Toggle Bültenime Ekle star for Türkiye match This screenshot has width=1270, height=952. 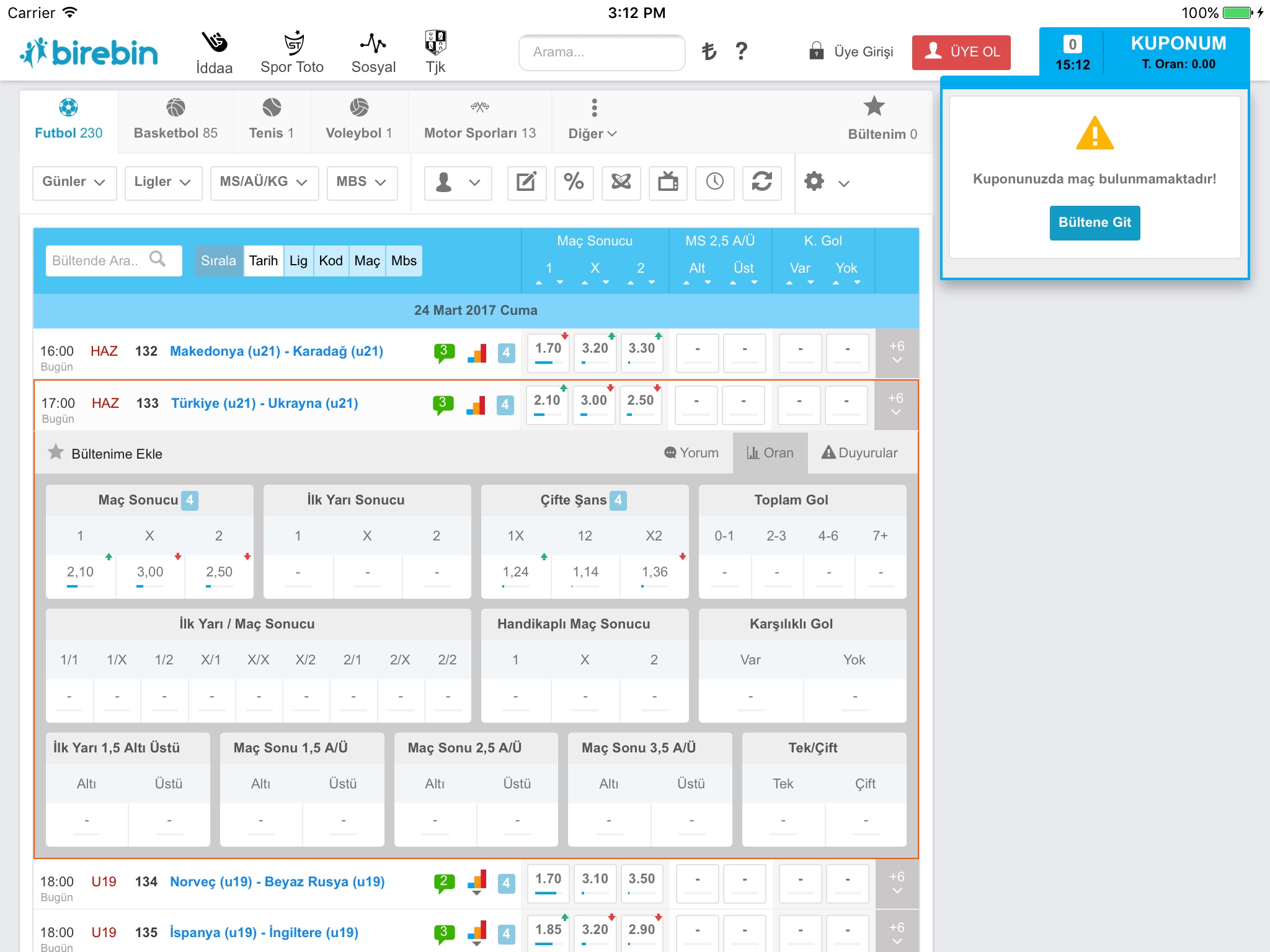tap(56, 453)
